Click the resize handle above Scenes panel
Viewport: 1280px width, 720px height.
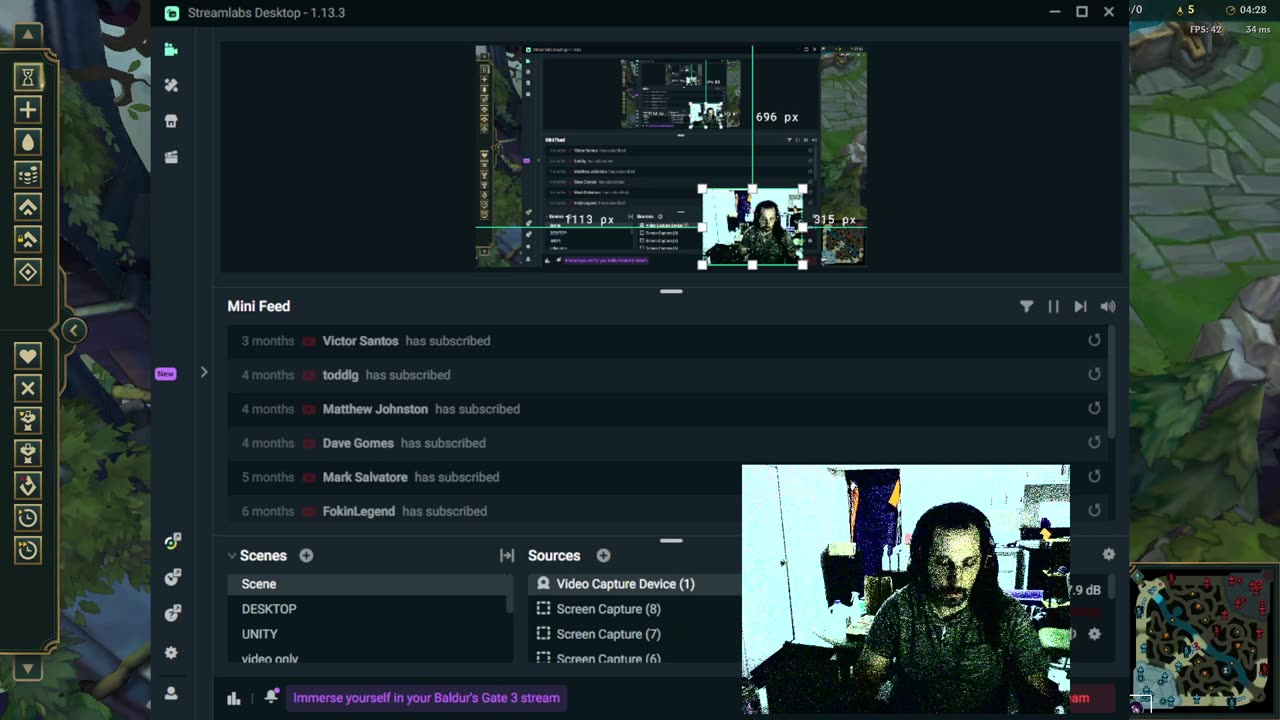671,541
